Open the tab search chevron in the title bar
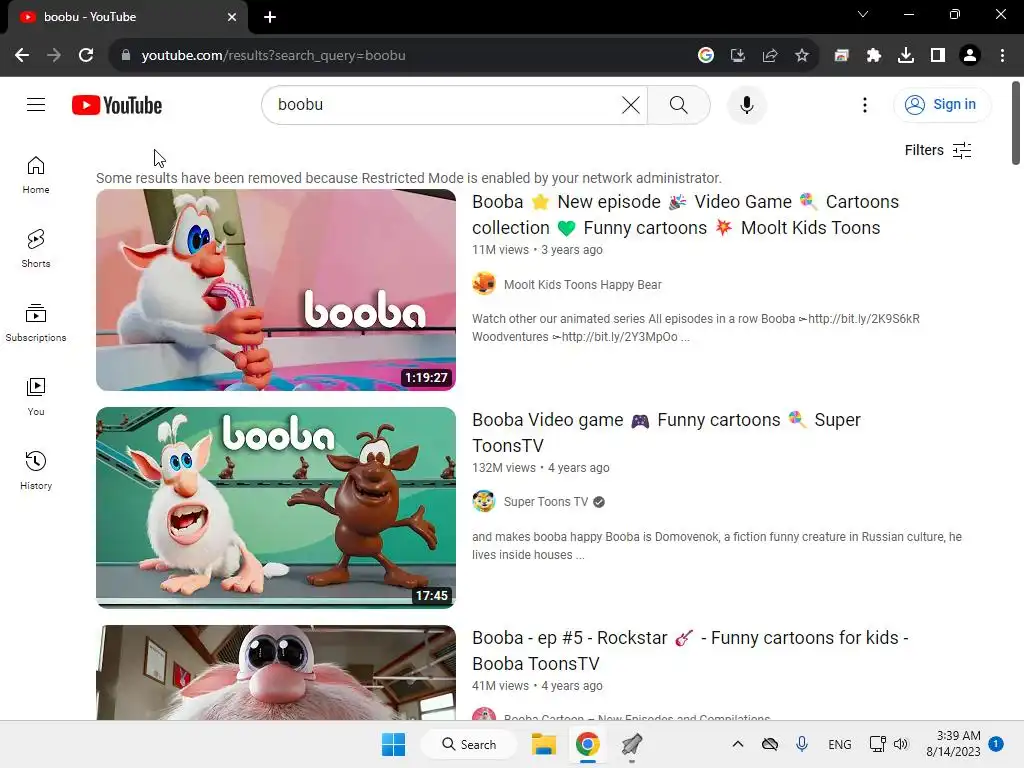 [863, 14]
